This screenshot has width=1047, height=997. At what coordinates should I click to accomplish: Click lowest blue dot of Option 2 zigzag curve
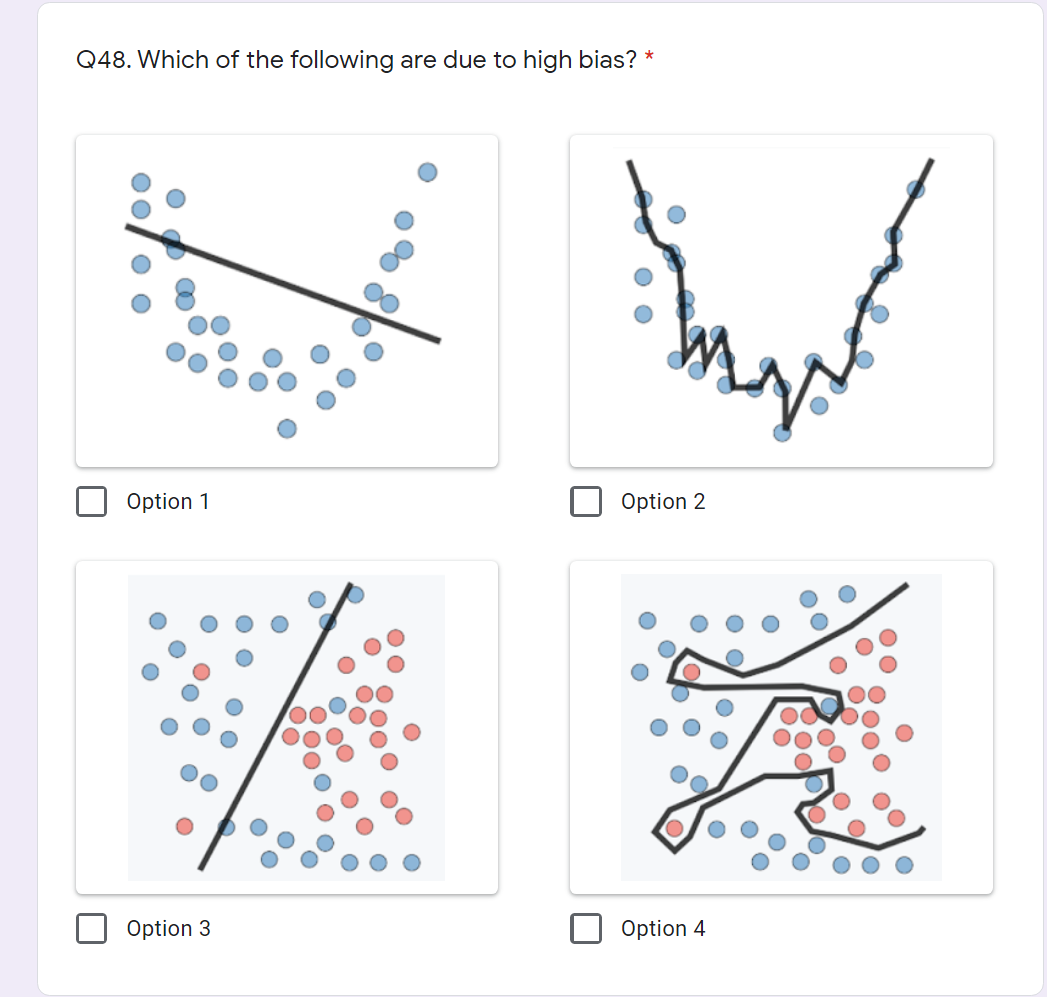pos(782,433)
